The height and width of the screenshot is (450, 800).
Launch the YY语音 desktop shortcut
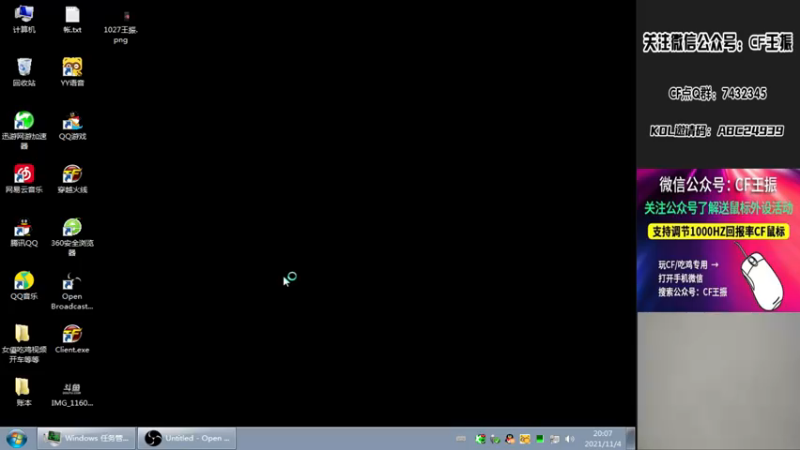click(72, 72)
